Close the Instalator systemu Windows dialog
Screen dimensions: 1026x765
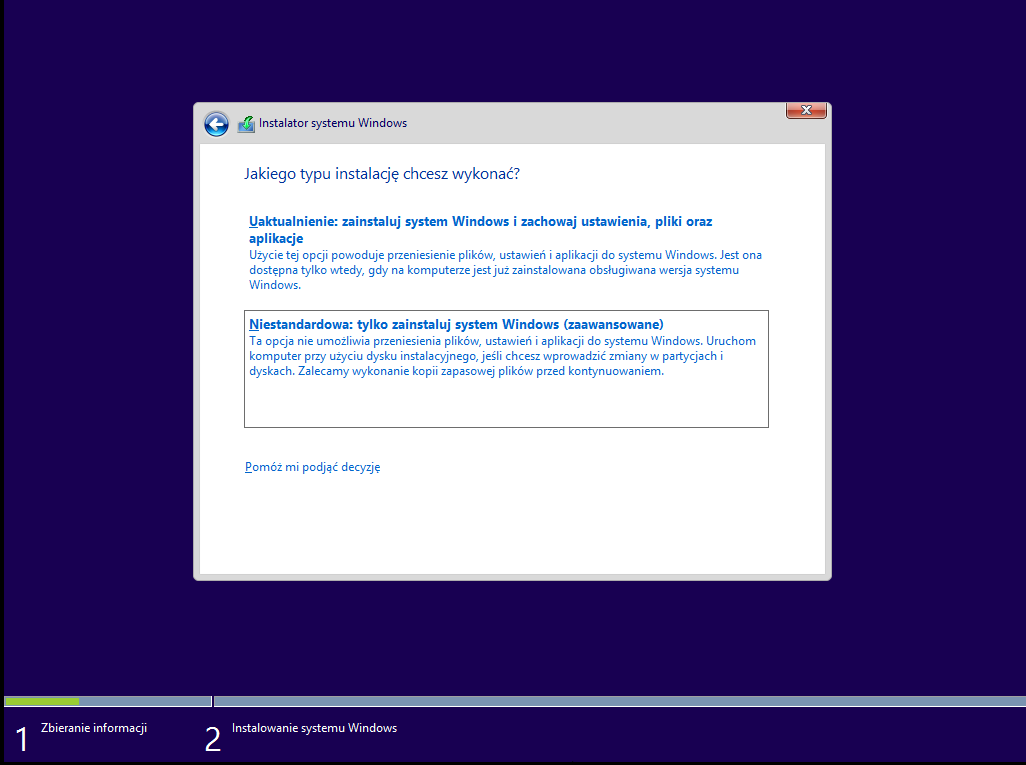pos(806,110)
